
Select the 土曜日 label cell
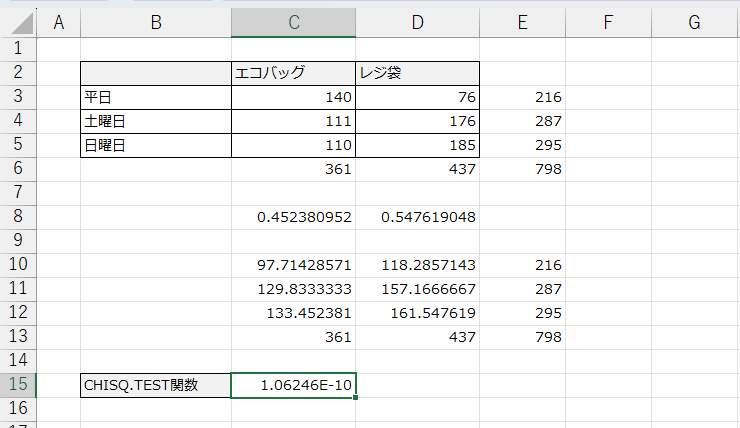click(x=155, y=121)
